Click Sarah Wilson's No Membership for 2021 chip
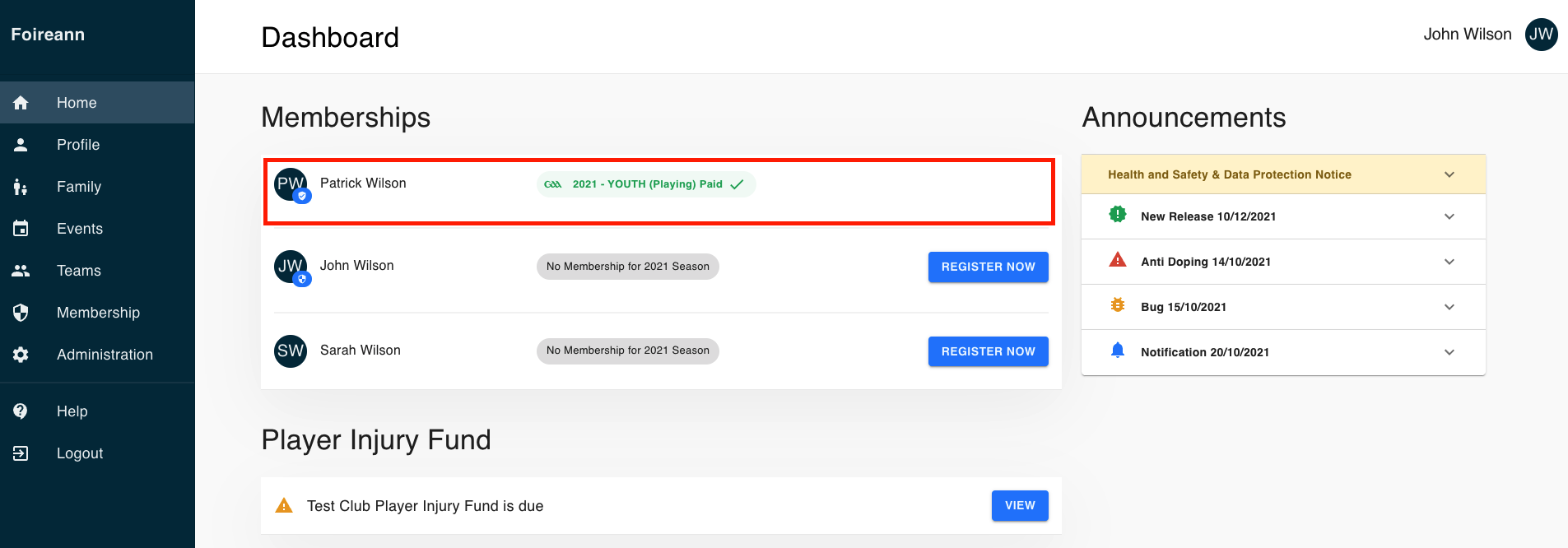This screenshot has height=548, width=1568. (628, 351)
